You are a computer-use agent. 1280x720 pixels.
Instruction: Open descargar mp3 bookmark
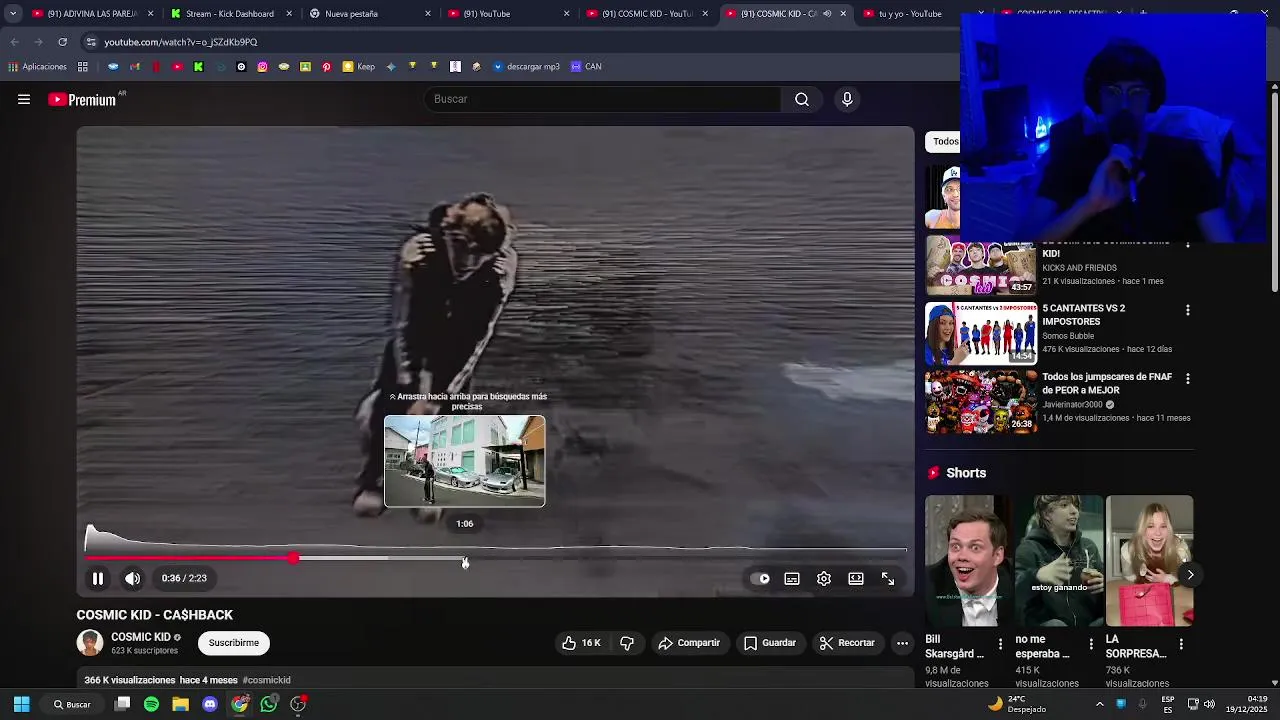click(x=526, y=67)
